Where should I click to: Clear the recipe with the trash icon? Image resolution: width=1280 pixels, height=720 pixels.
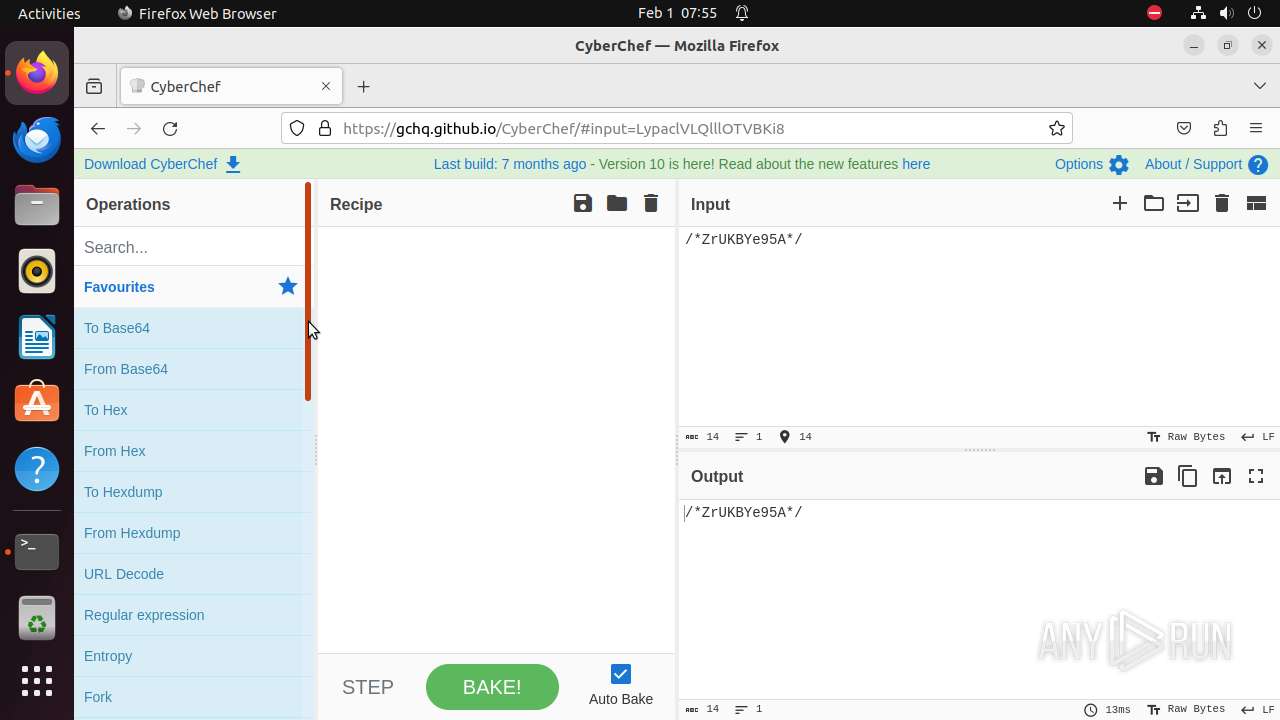tap(651, 204)
